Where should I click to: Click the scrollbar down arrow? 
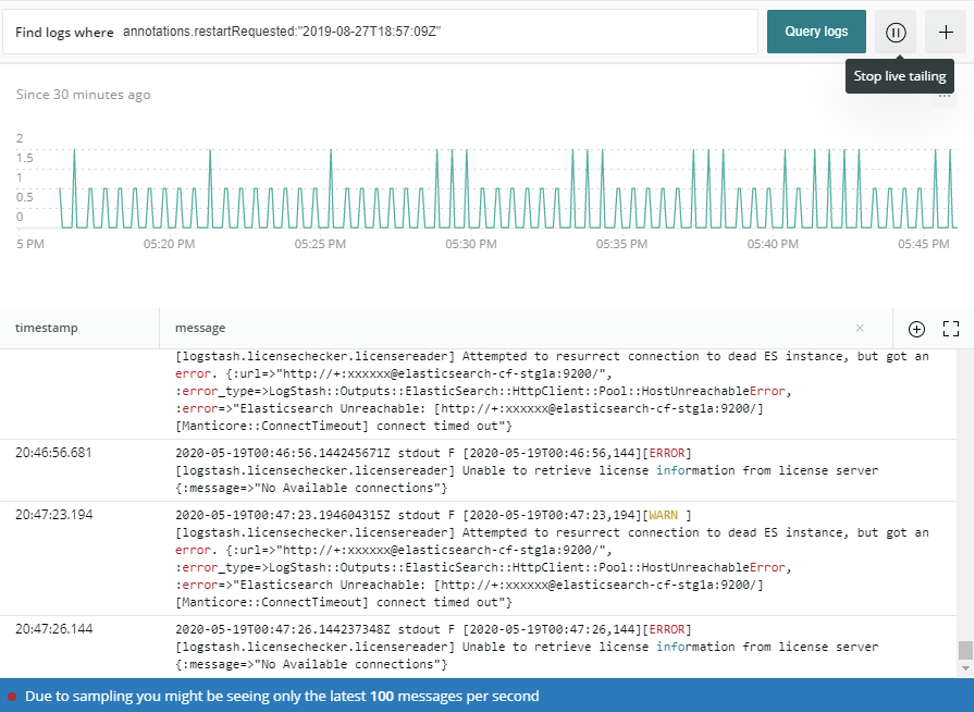pos(965,669)
